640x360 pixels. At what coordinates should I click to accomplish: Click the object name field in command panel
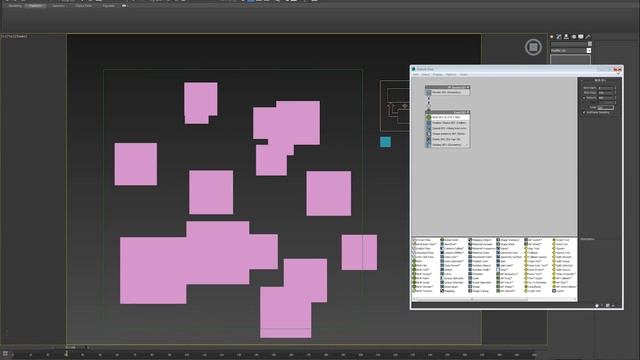point(569,44)
